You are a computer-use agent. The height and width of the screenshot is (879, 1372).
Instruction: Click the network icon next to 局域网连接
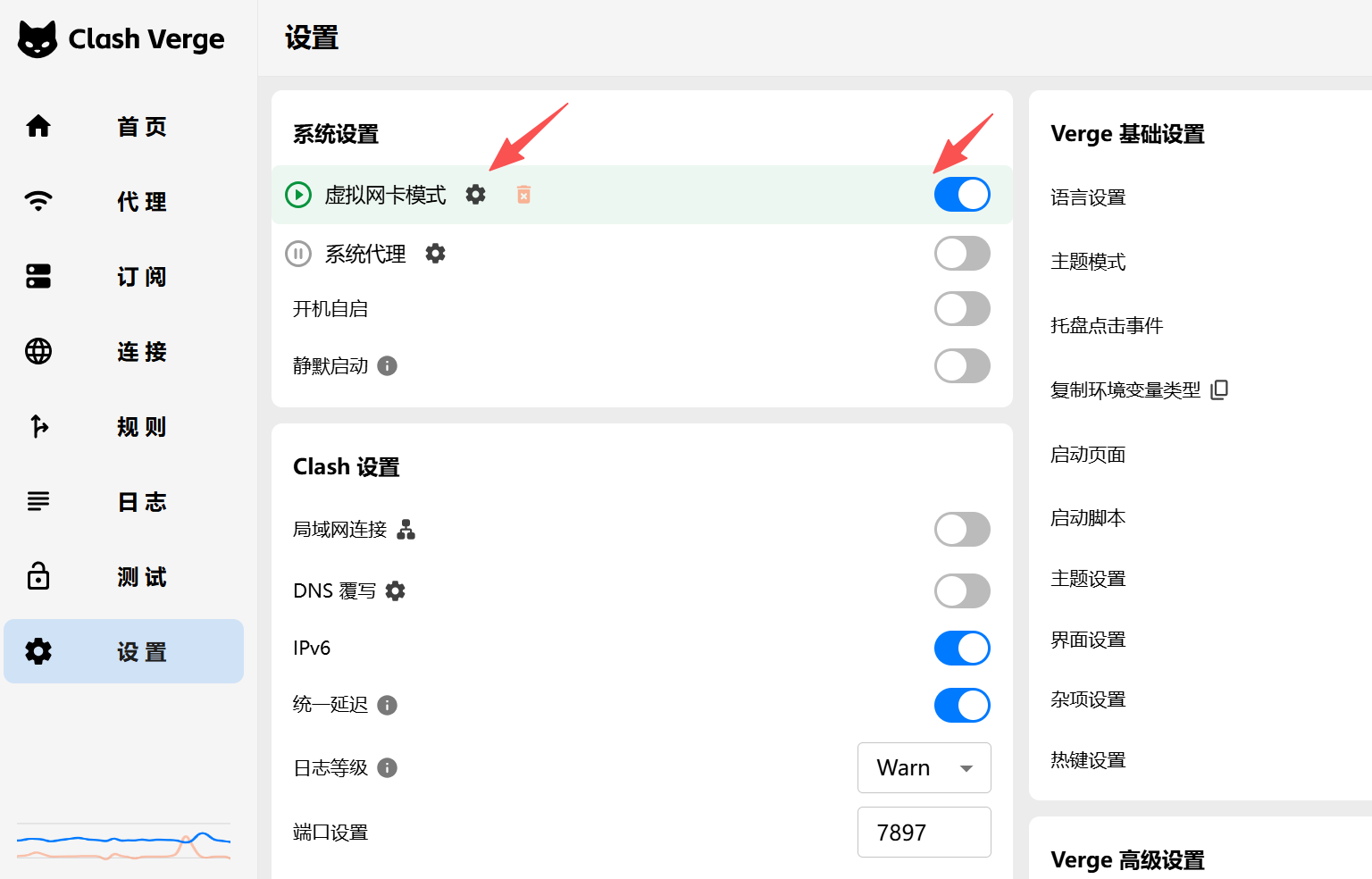(x=406, y=530)
